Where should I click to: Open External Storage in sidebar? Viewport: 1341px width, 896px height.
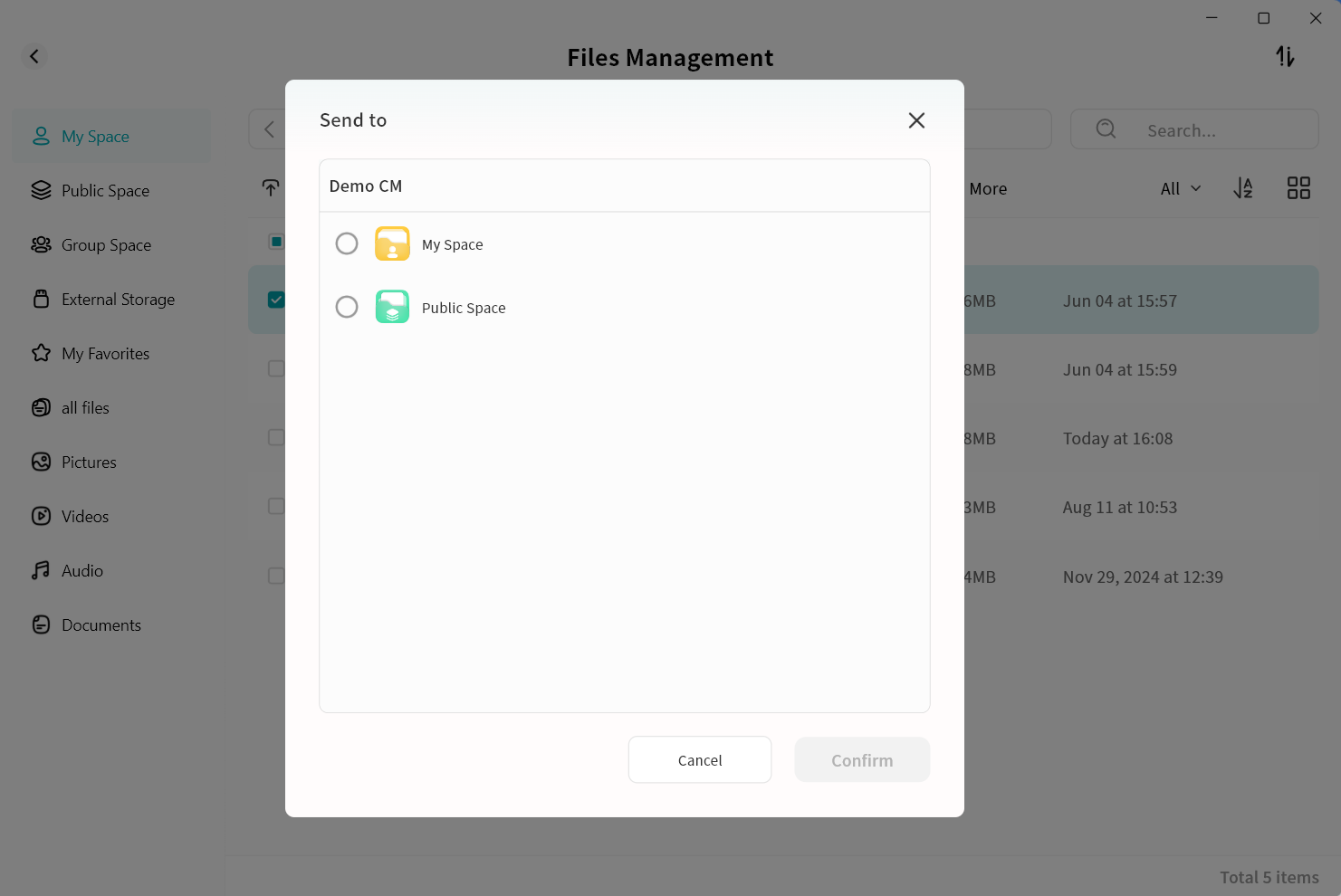118,300
